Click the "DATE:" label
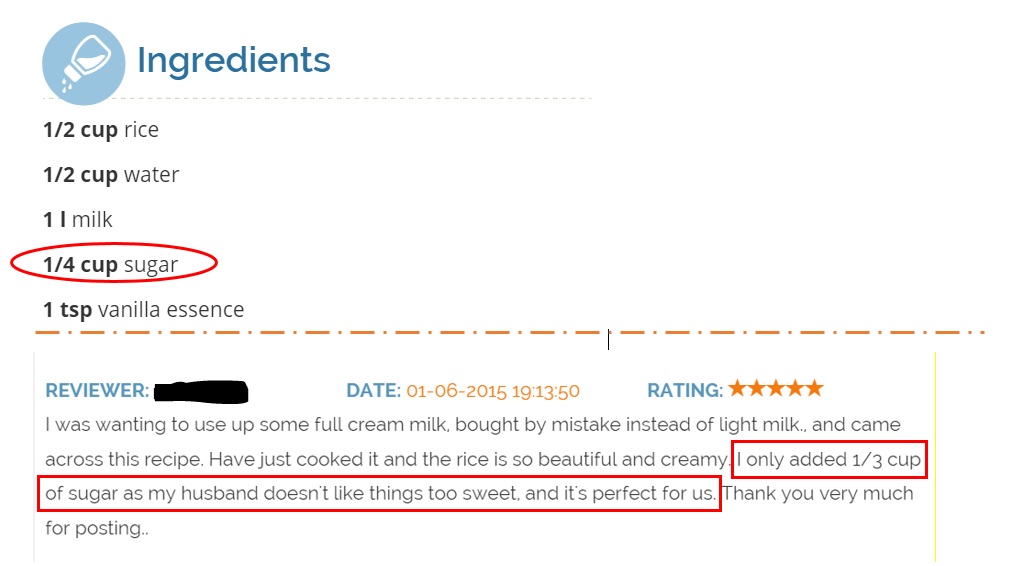The width and height of the screenshot is (1010, 566). pos(373,390)
